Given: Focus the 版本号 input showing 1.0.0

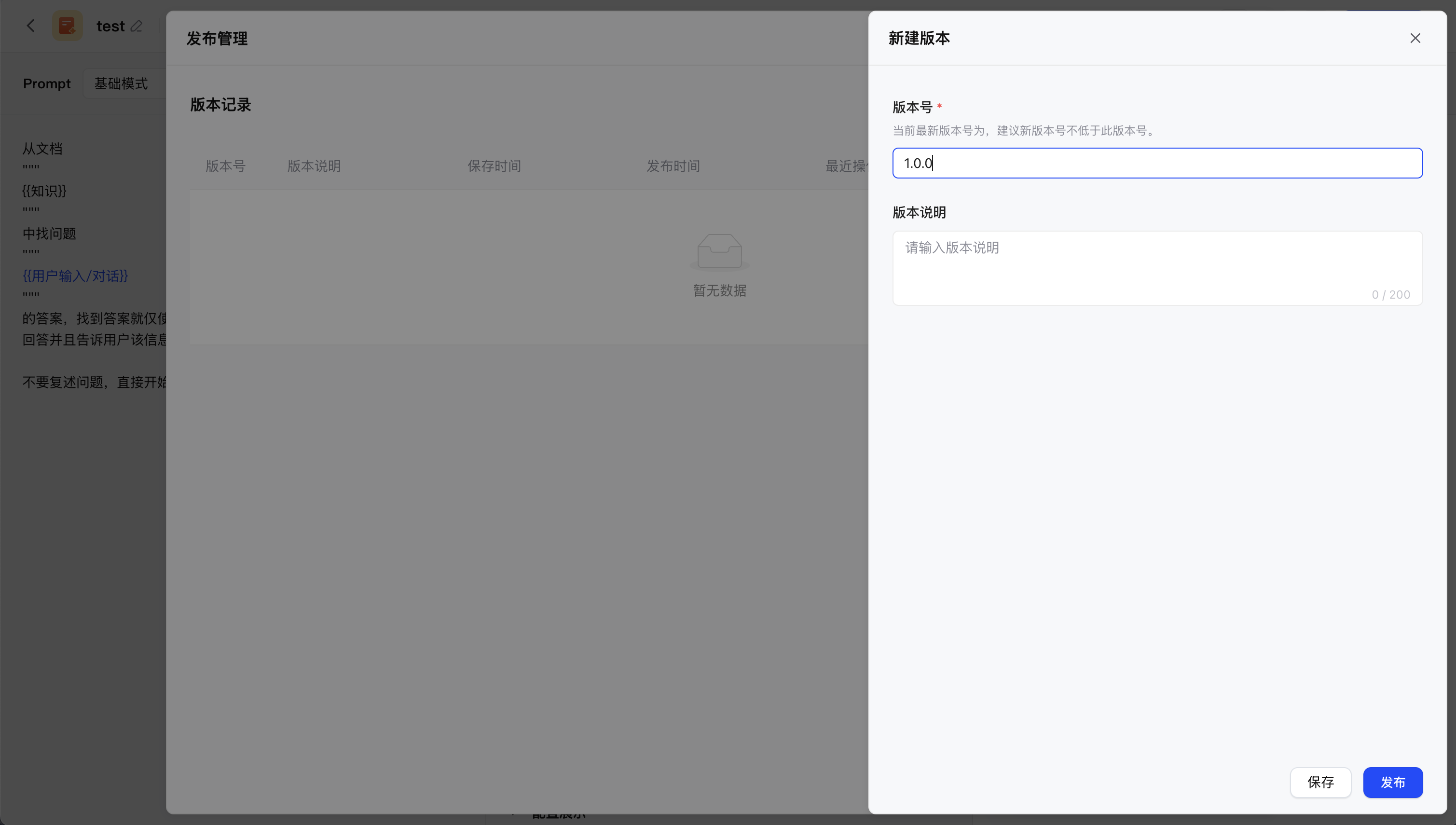Looking at the screenshot, I should tap(1157, 163).
